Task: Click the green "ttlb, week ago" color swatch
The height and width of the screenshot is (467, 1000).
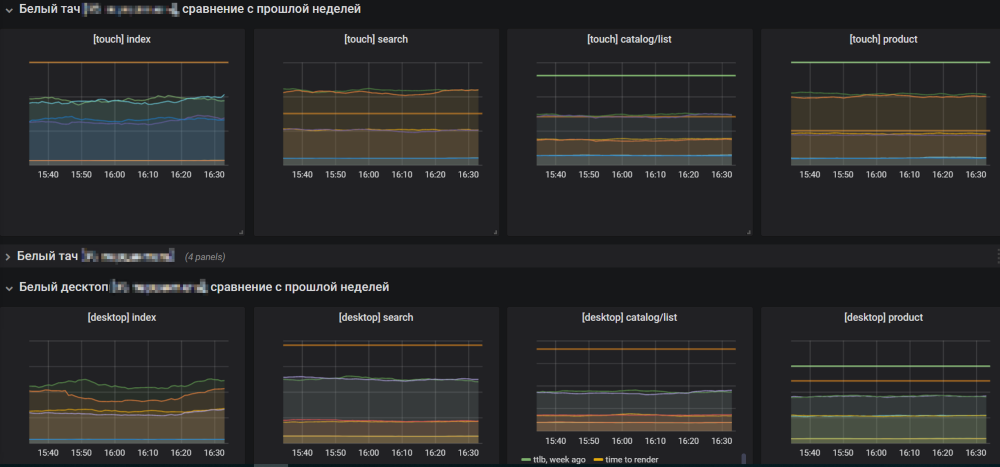Action: [x=527, y=459]
